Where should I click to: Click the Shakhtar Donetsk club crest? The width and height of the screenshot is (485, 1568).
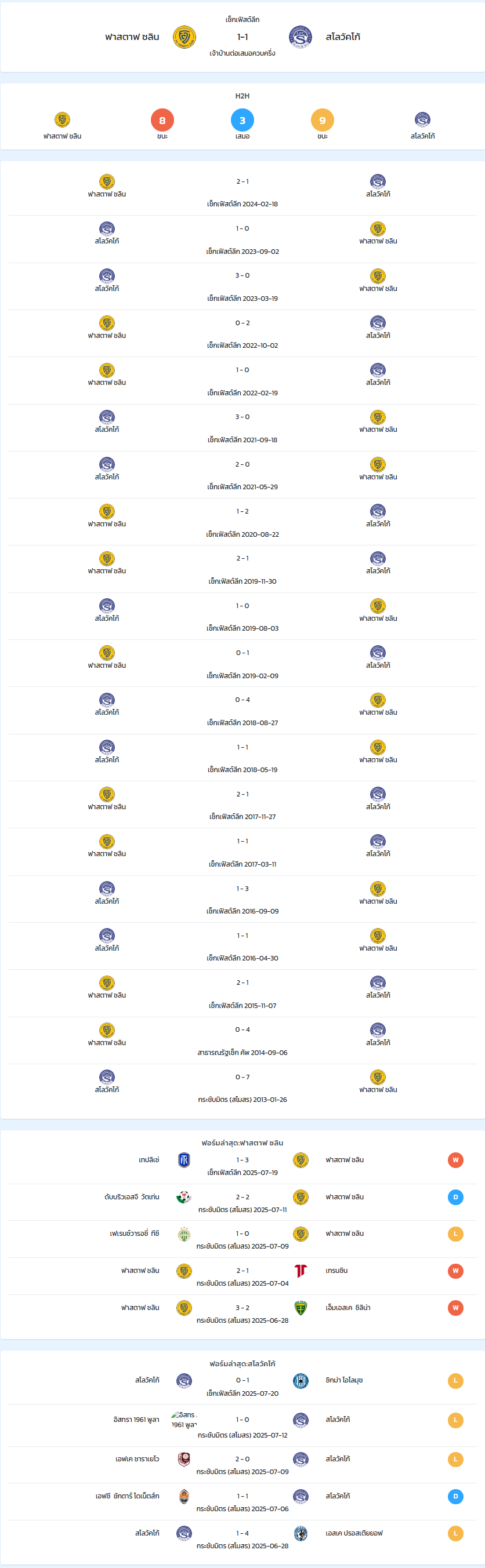click(184, 1497)
